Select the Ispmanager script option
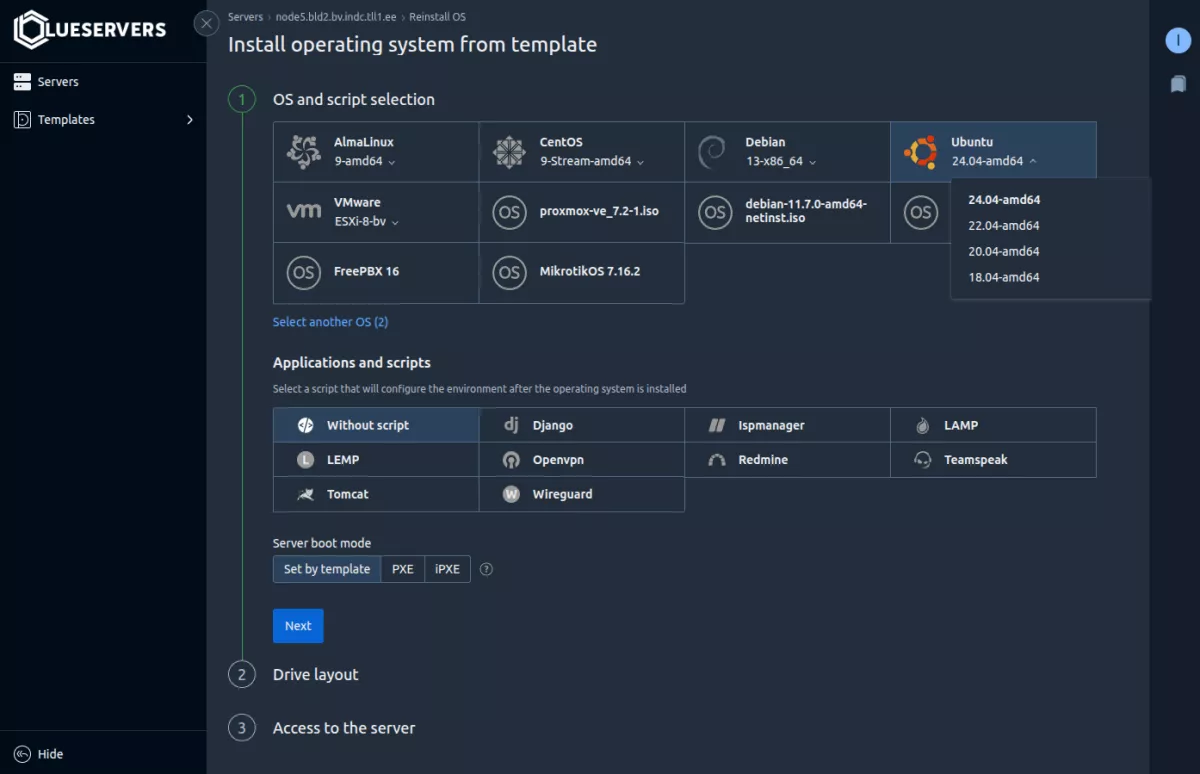This screenshot has width=1200, height=774. tap(788, 425)
